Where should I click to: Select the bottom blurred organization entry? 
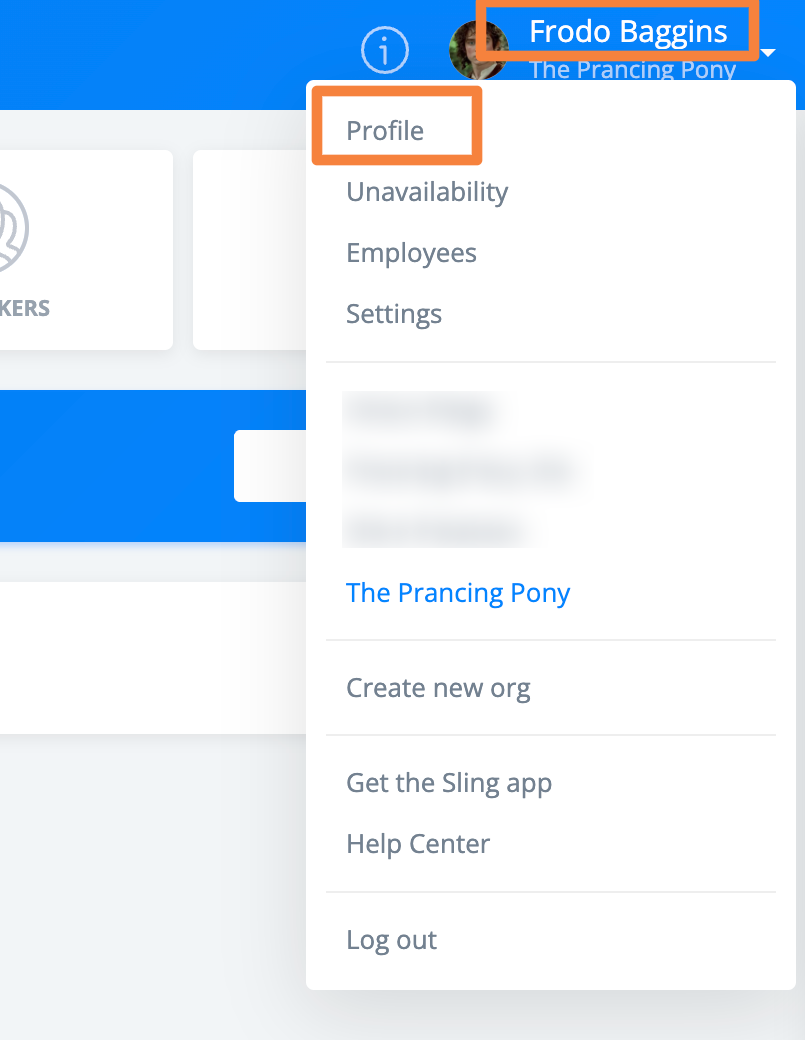click(x=435, y=531)
